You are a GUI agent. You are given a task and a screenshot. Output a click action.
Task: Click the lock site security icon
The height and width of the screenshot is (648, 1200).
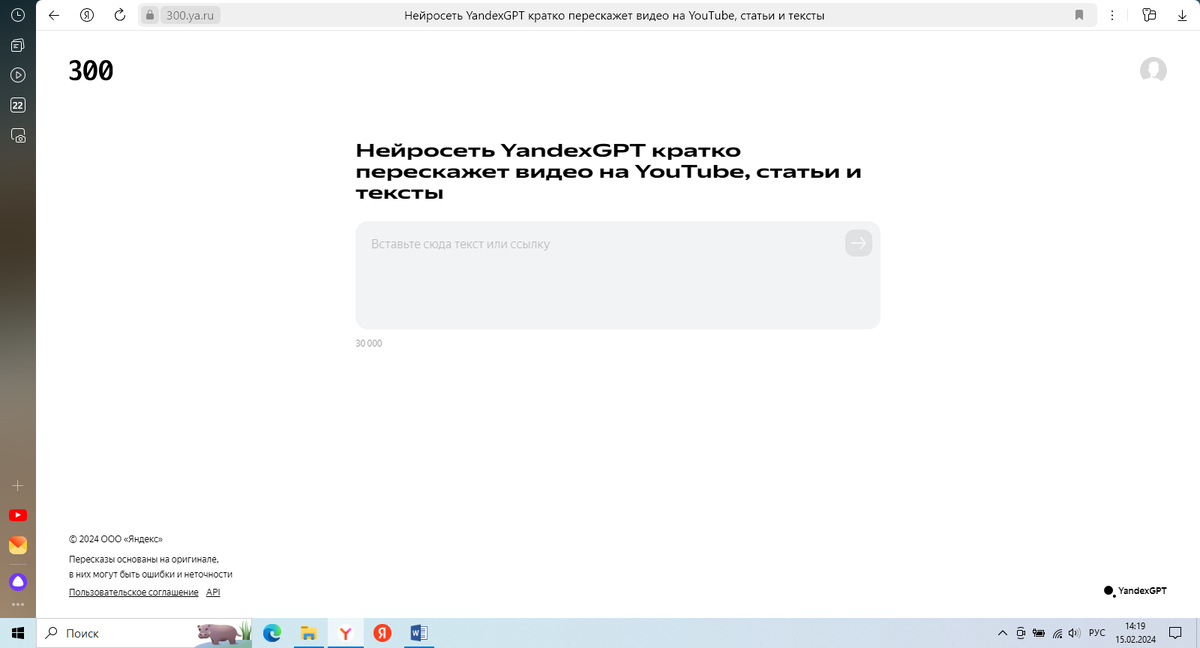[x=149, y=15]
